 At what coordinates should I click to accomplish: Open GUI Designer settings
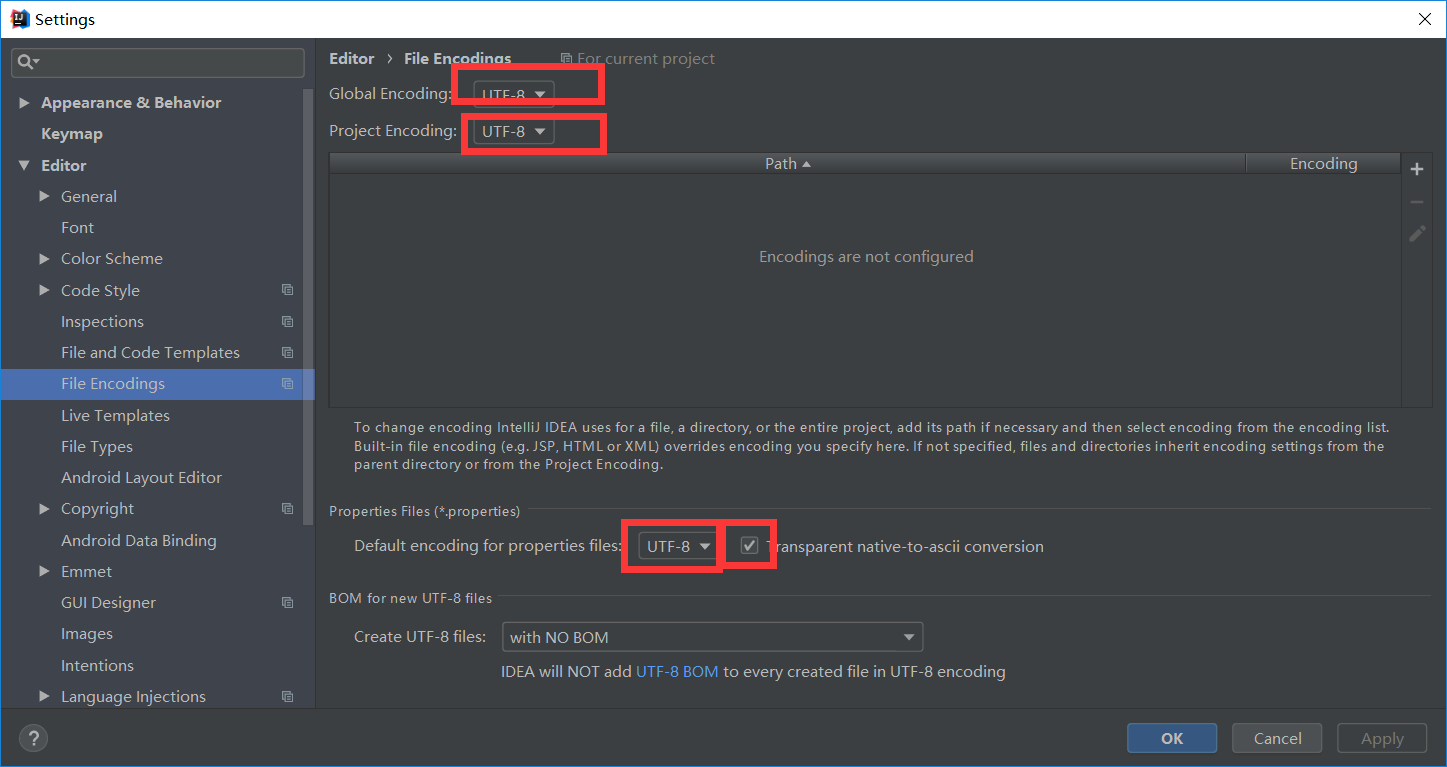tap(108, 602)
